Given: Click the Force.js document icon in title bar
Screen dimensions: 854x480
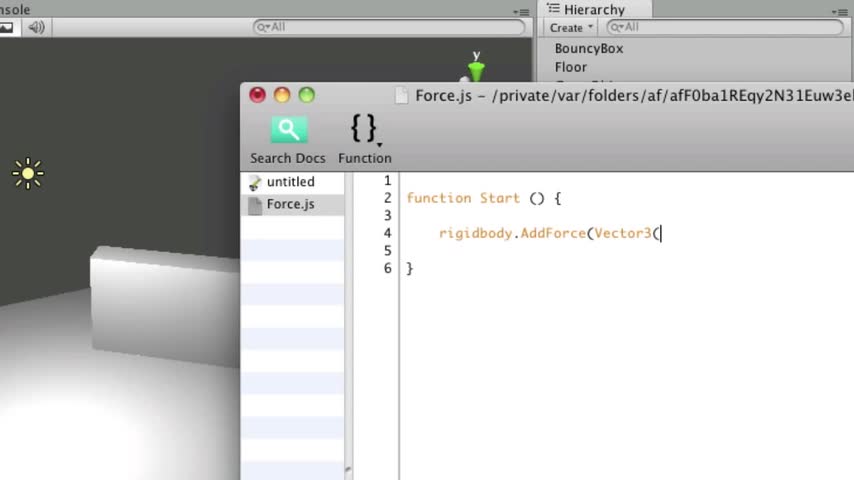Looking at the screenshot, I should tap(401, 96).
